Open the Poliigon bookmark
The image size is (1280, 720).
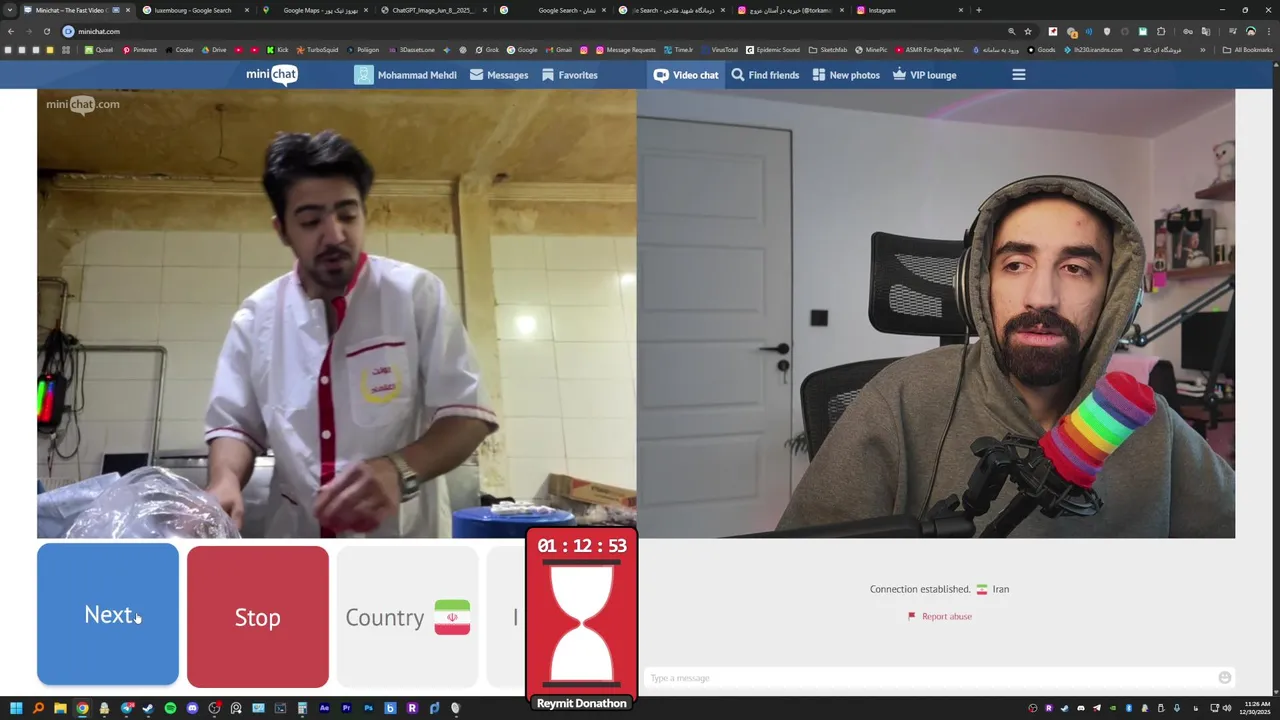tap(362, 50)
